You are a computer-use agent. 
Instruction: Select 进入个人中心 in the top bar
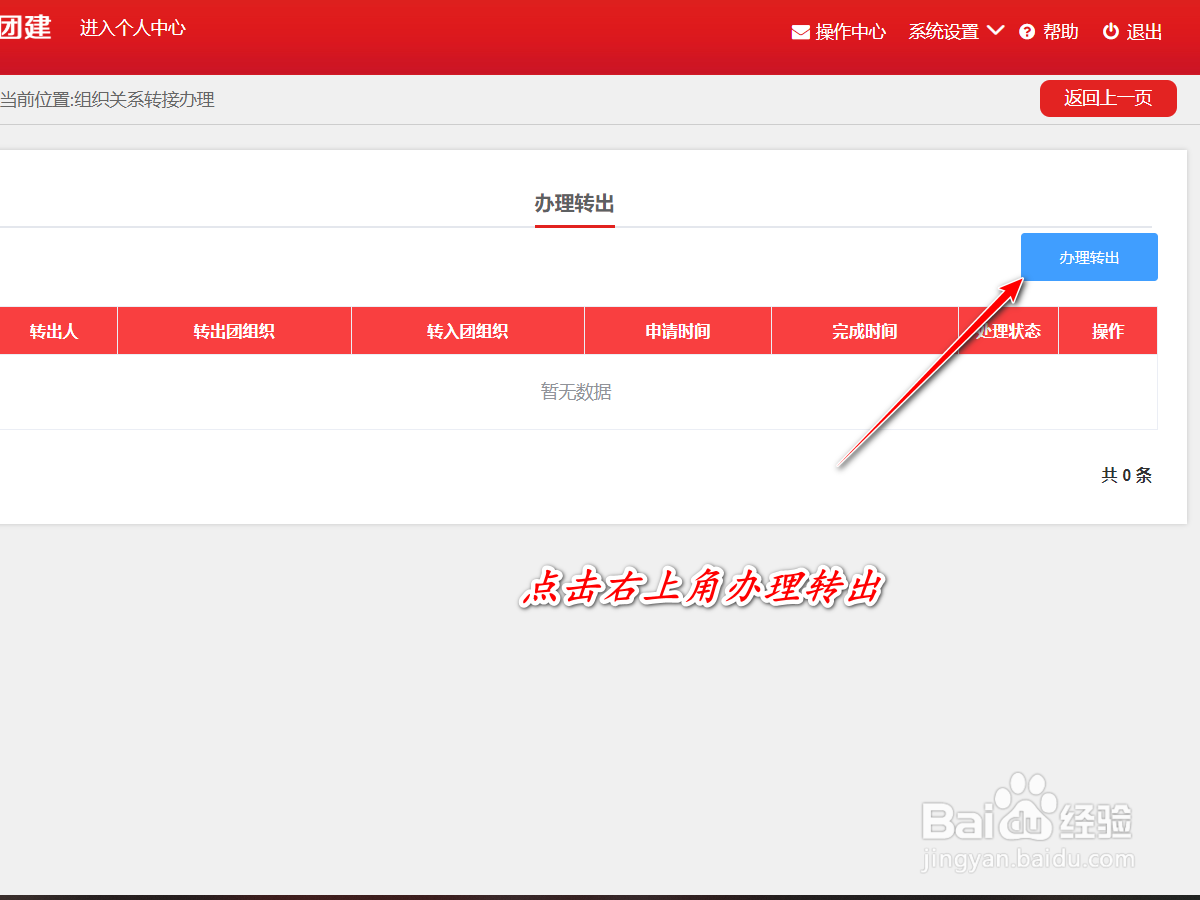pyautogui.click(x=135, y=29)
